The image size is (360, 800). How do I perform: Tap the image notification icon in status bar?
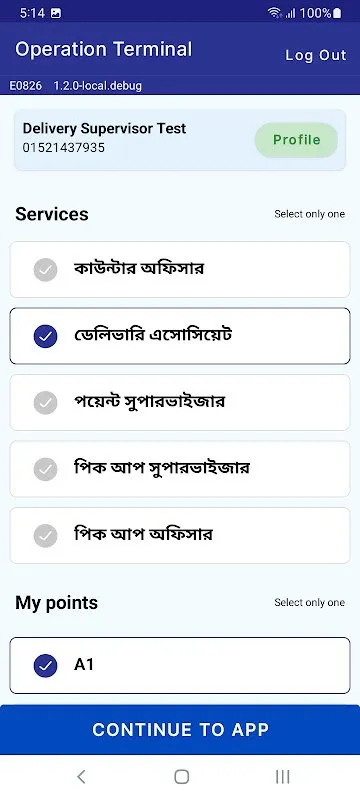56,13
